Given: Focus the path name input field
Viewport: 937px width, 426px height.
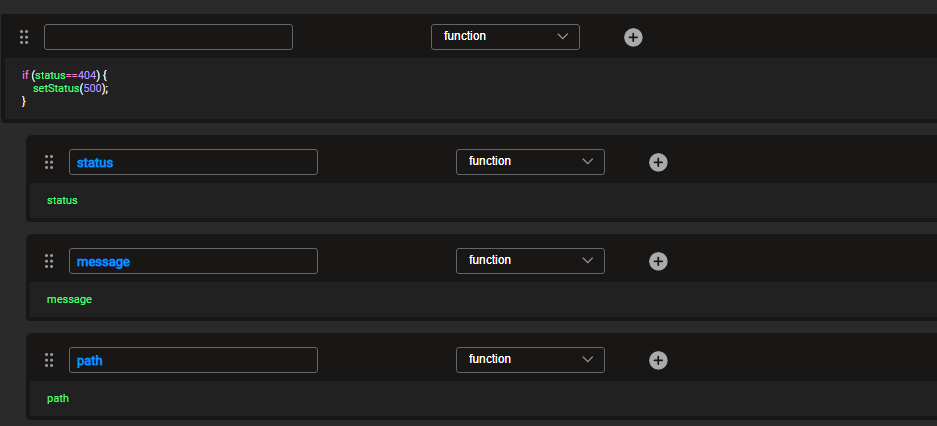Looking at the screenshot, I should pyautogui.click(x=193, y=360).
